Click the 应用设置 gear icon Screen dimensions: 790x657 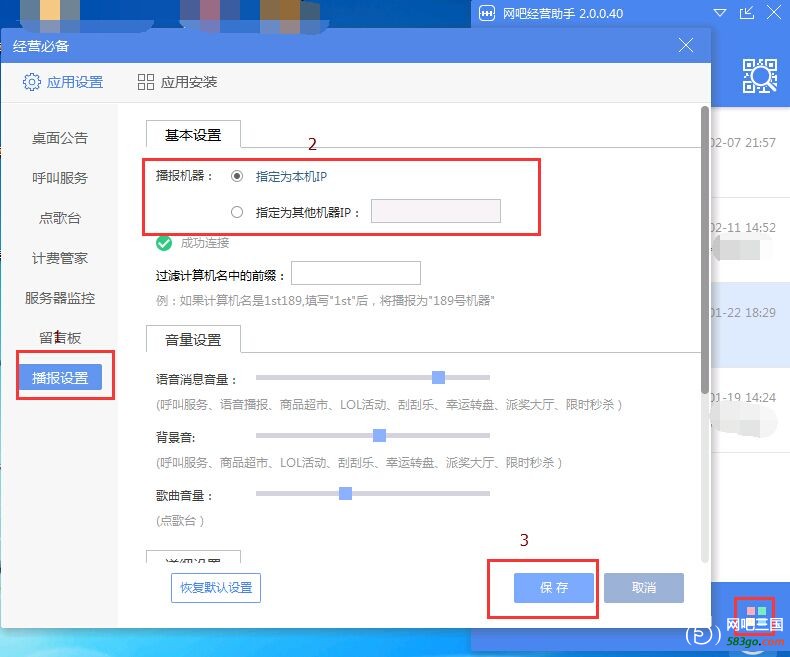[x=32, y=82]
